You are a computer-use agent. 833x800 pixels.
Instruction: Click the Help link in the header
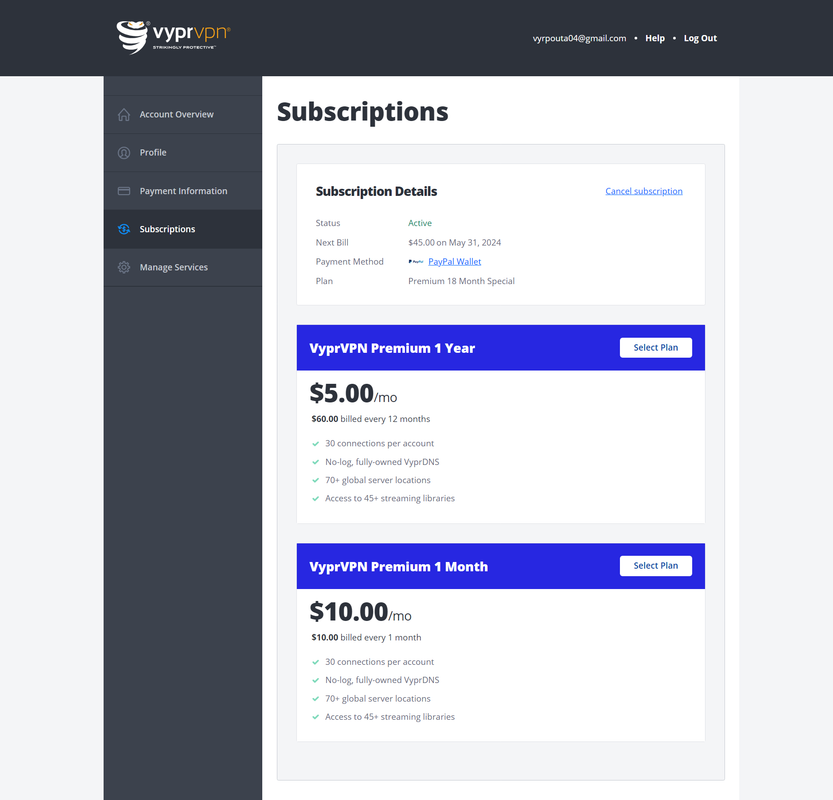pos(655,38)
